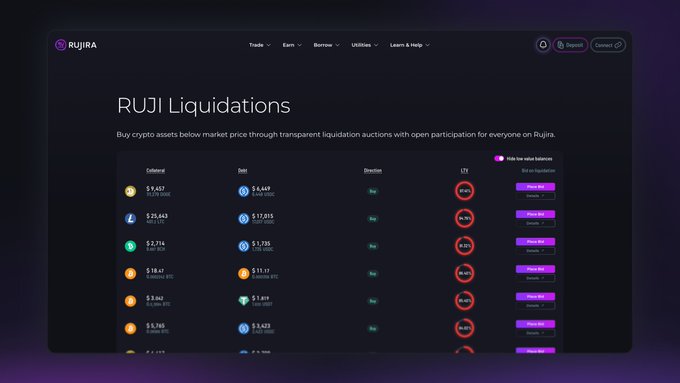Open Details for the $2,714 BCH row
Viewport: 680px width, 383px height.
[535, 251]
